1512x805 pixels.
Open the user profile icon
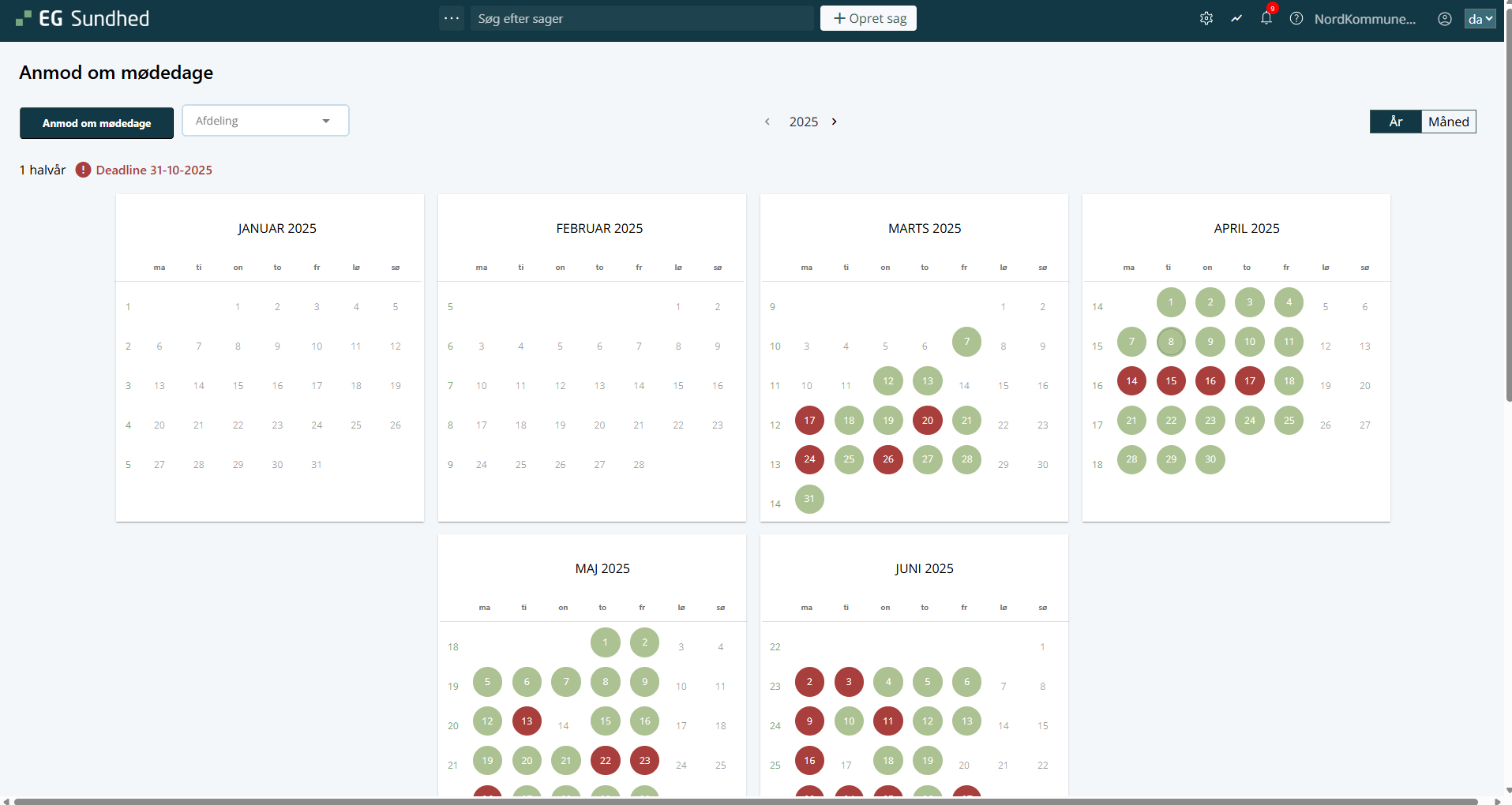[1445, 19]
